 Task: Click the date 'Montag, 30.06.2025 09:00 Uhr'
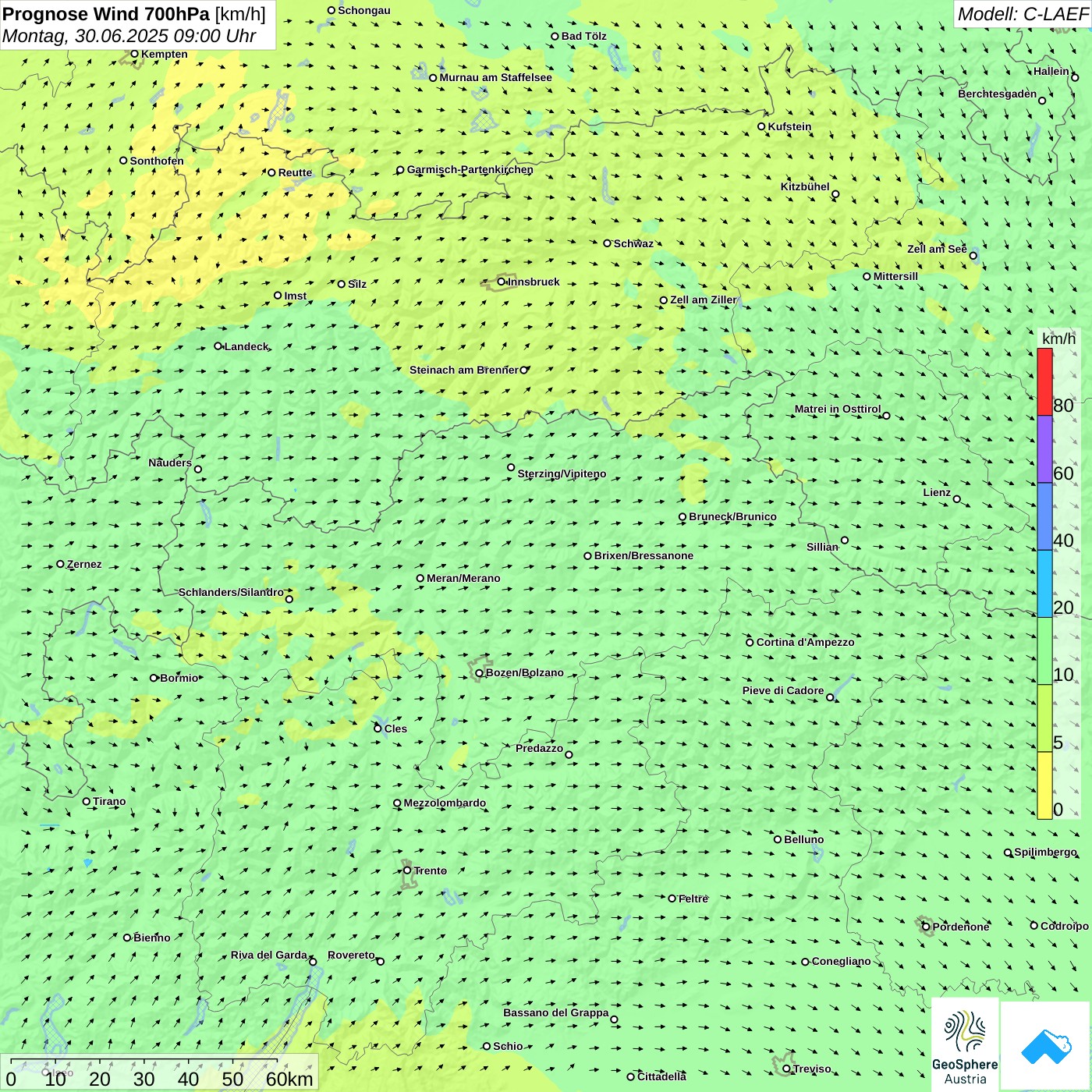[x=129, y=36]
